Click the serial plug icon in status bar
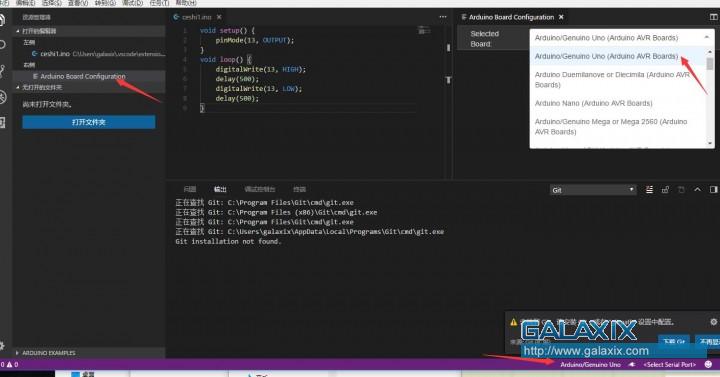Screen dimensions: 720x377 [632, 364]
